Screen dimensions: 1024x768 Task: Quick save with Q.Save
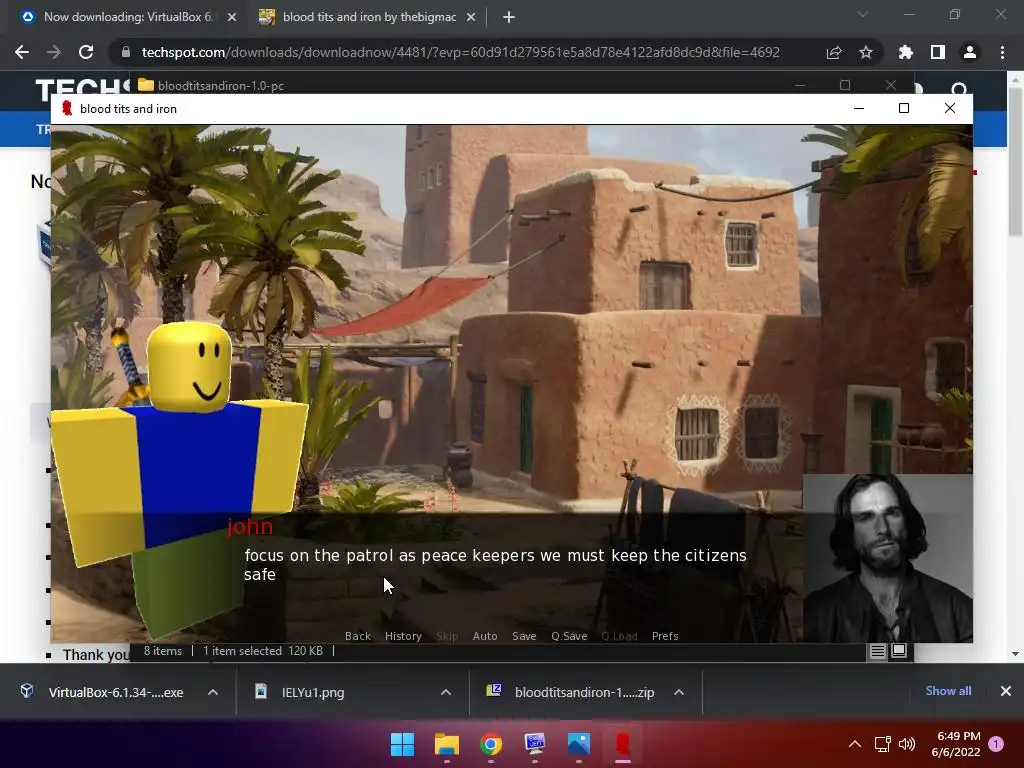[x=569, y=636]
